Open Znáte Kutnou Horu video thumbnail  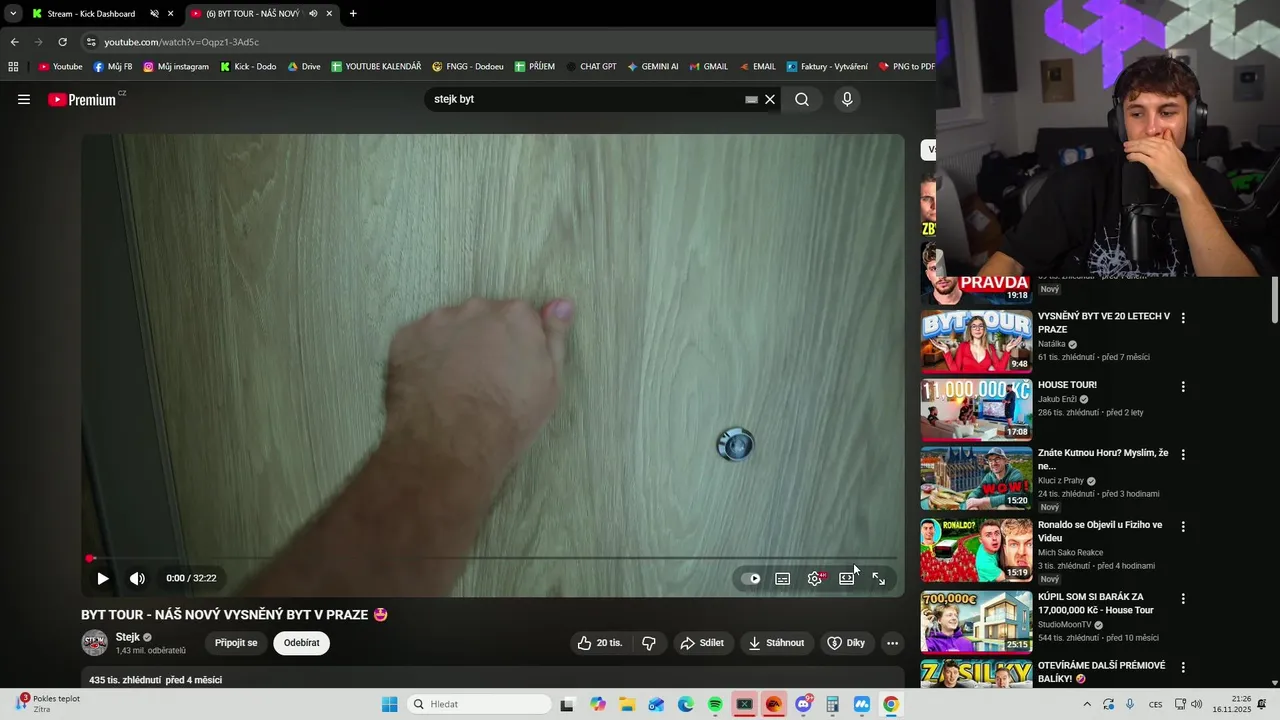976,478
